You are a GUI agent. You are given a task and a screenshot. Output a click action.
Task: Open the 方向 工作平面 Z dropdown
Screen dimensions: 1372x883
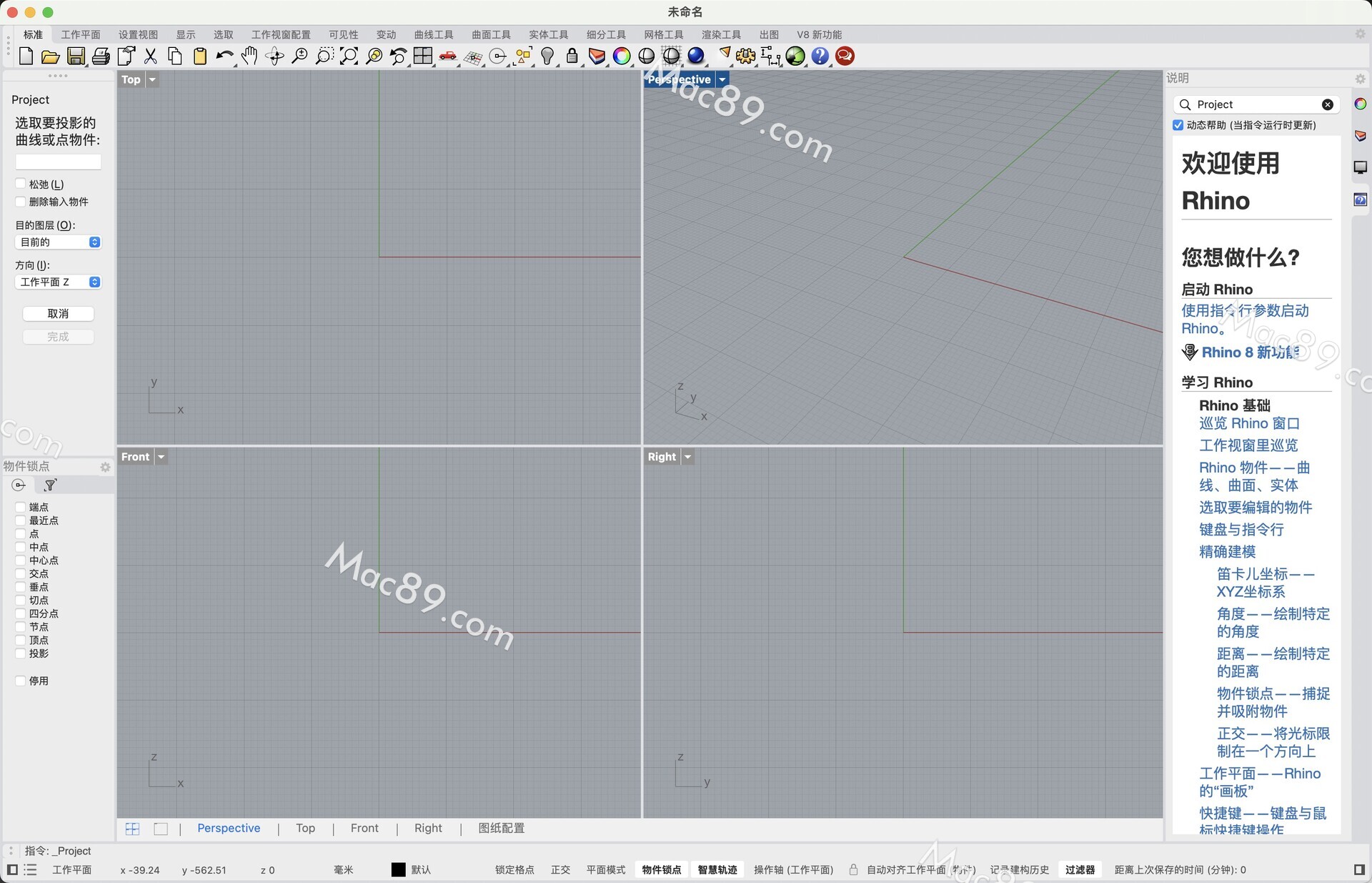58,282
